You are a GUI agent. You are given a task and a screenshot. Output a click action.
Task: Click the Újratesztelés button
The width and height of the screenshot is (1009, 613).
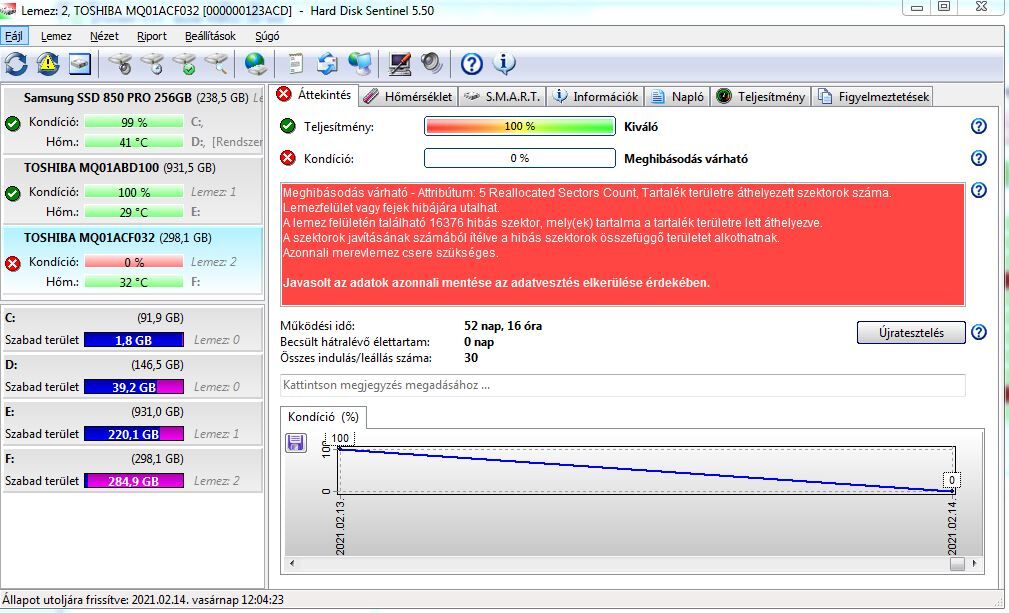coord(911,333)
